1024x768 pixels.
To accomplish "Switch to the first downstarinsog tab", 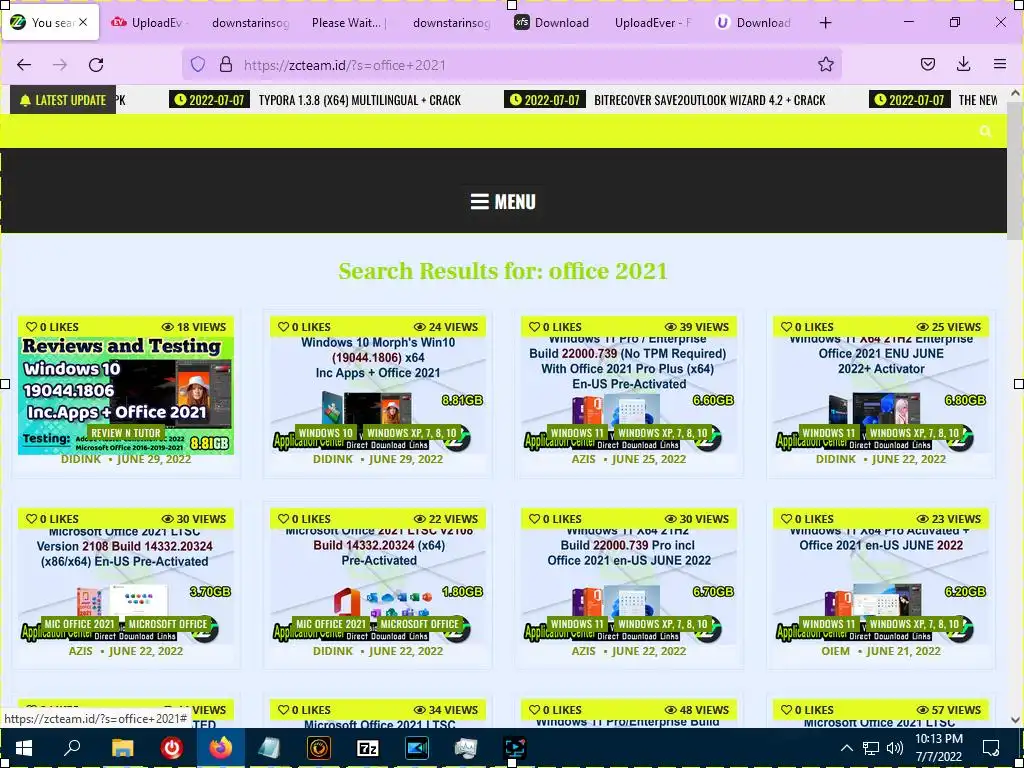I will [x=250, y=23].
